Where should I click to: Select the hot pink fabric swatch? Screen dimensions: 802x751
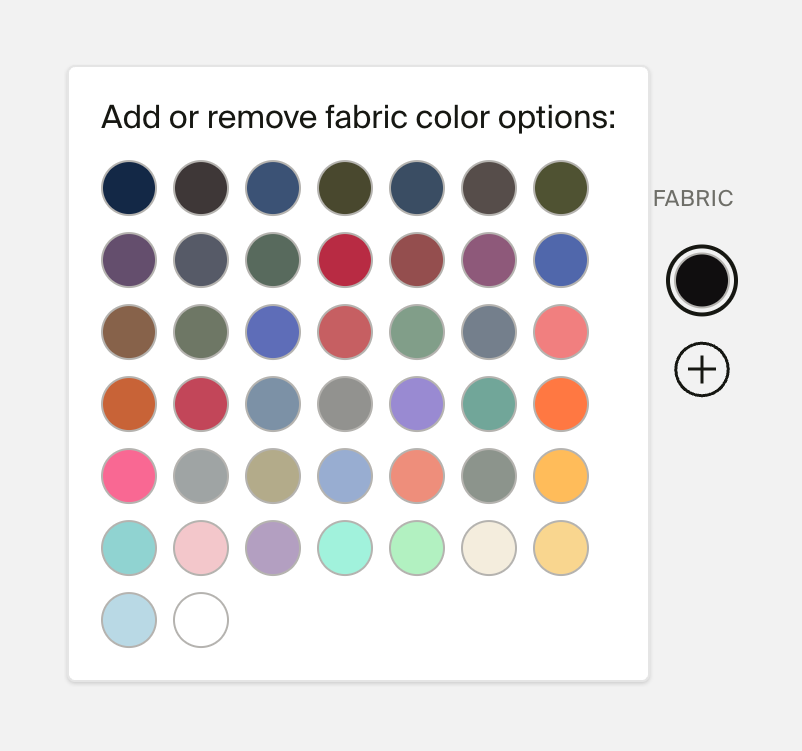point(128,476)
